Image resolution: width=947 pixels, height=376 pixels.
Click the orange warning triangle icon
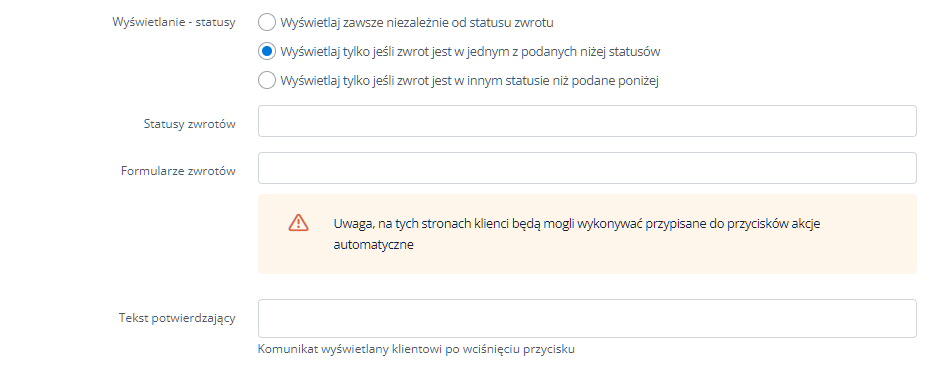[298, 223]
